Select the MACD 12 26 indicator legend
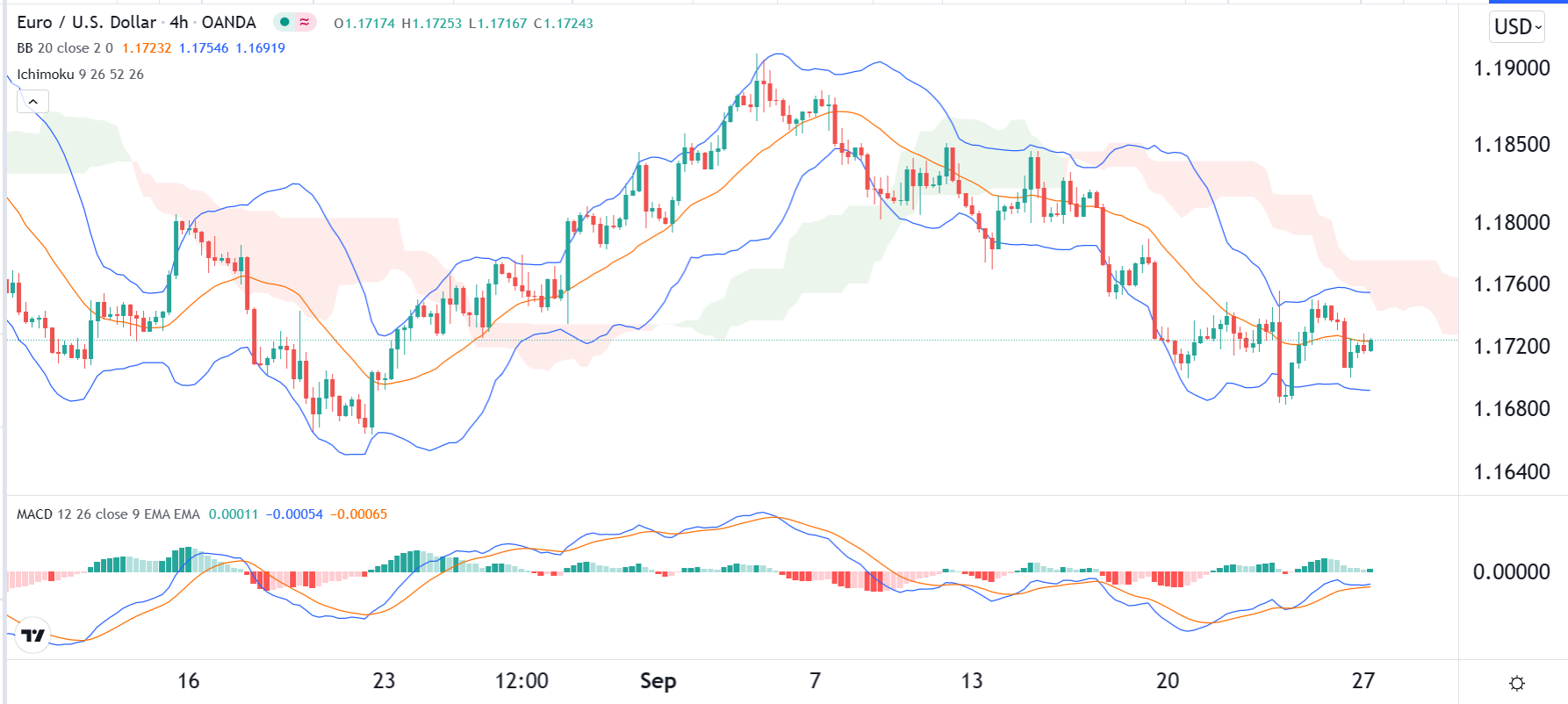The image size is (1568, 704). click(x=108, y=514)
